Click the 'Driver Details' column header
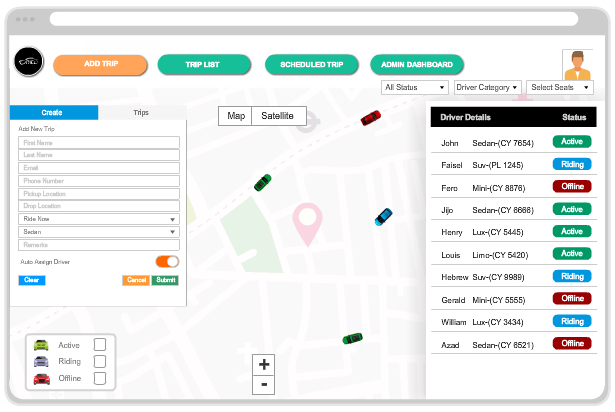 click(x=465, y=117)
